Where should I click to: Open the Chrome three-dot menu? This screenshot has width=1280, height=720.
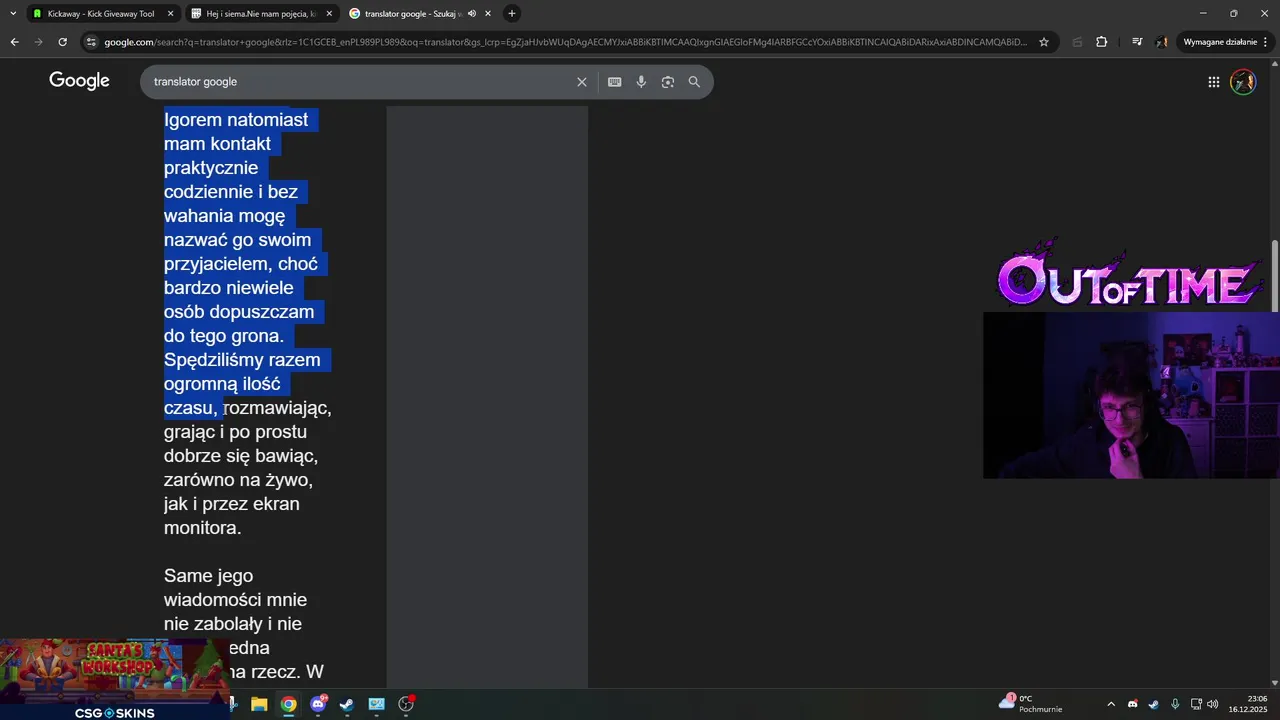click(x=1267, y=42)
